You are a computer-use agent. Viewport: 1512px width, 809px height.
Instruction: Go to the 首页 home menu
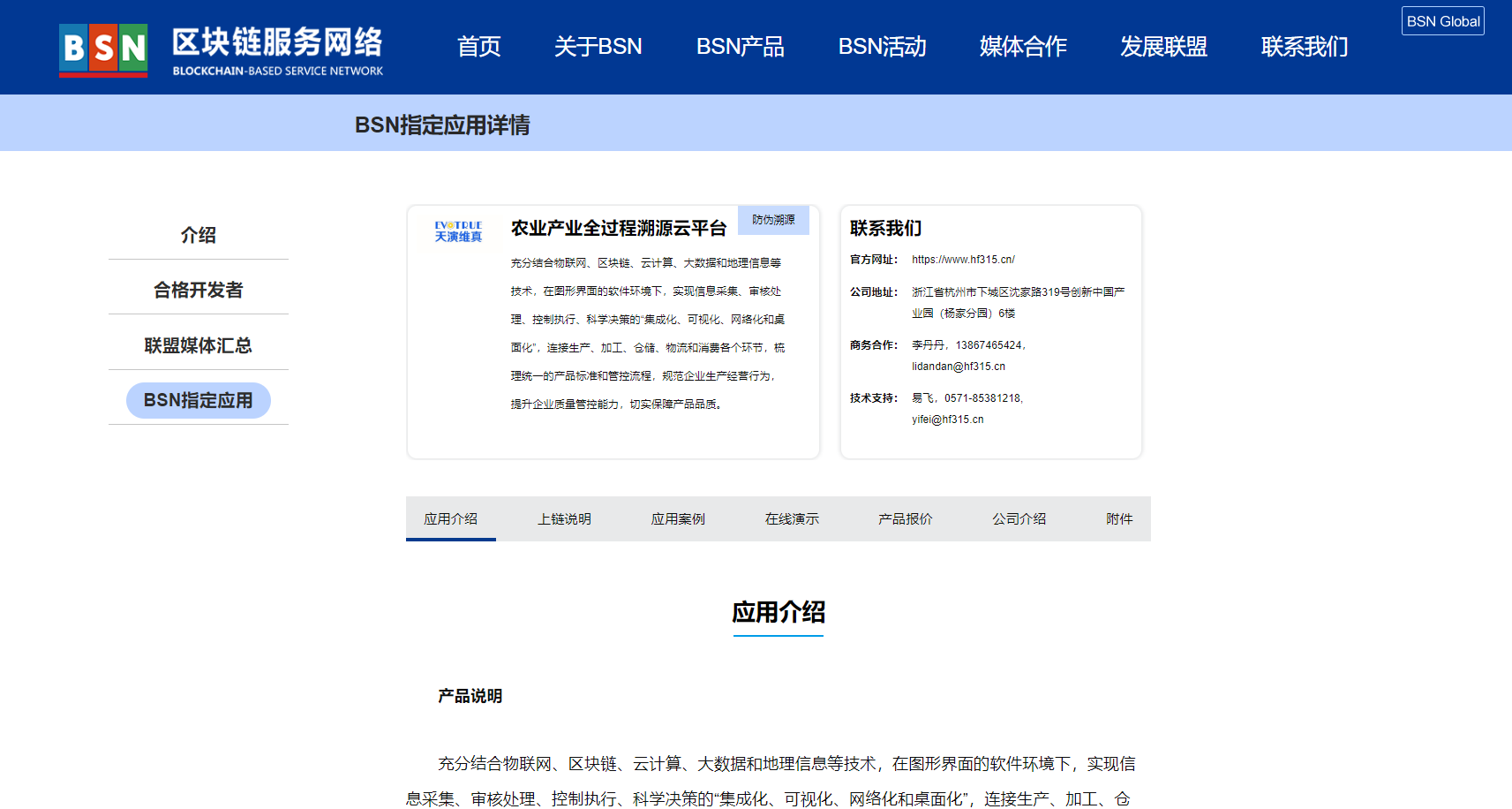(x=478, y=47)
